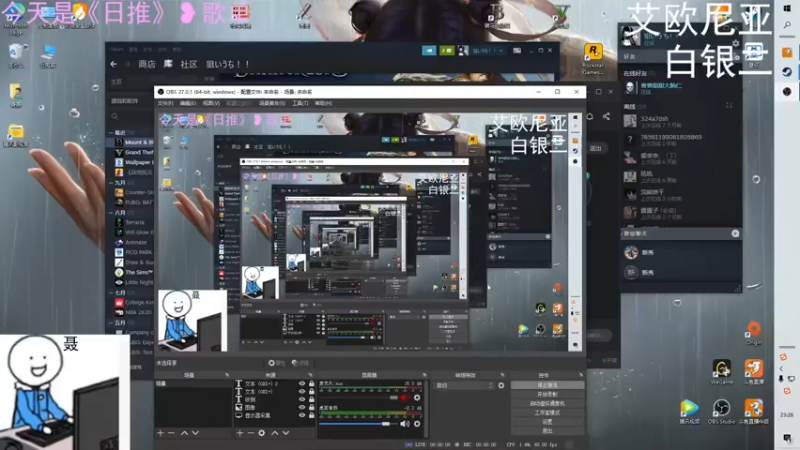Open OBS 文件(F) menu
This screenshot has height=450, width=800.
165,104
